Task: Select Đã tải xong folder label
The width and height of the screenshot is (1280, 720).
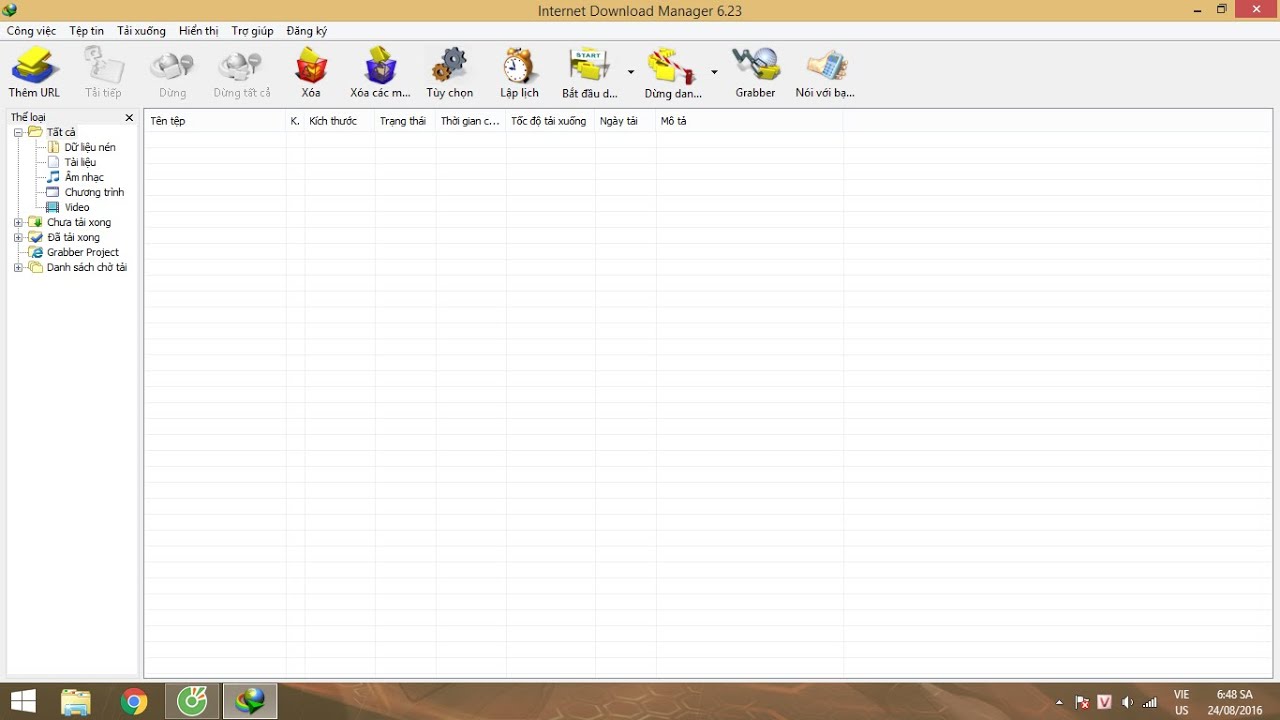Action: click(x=73, y=237)
